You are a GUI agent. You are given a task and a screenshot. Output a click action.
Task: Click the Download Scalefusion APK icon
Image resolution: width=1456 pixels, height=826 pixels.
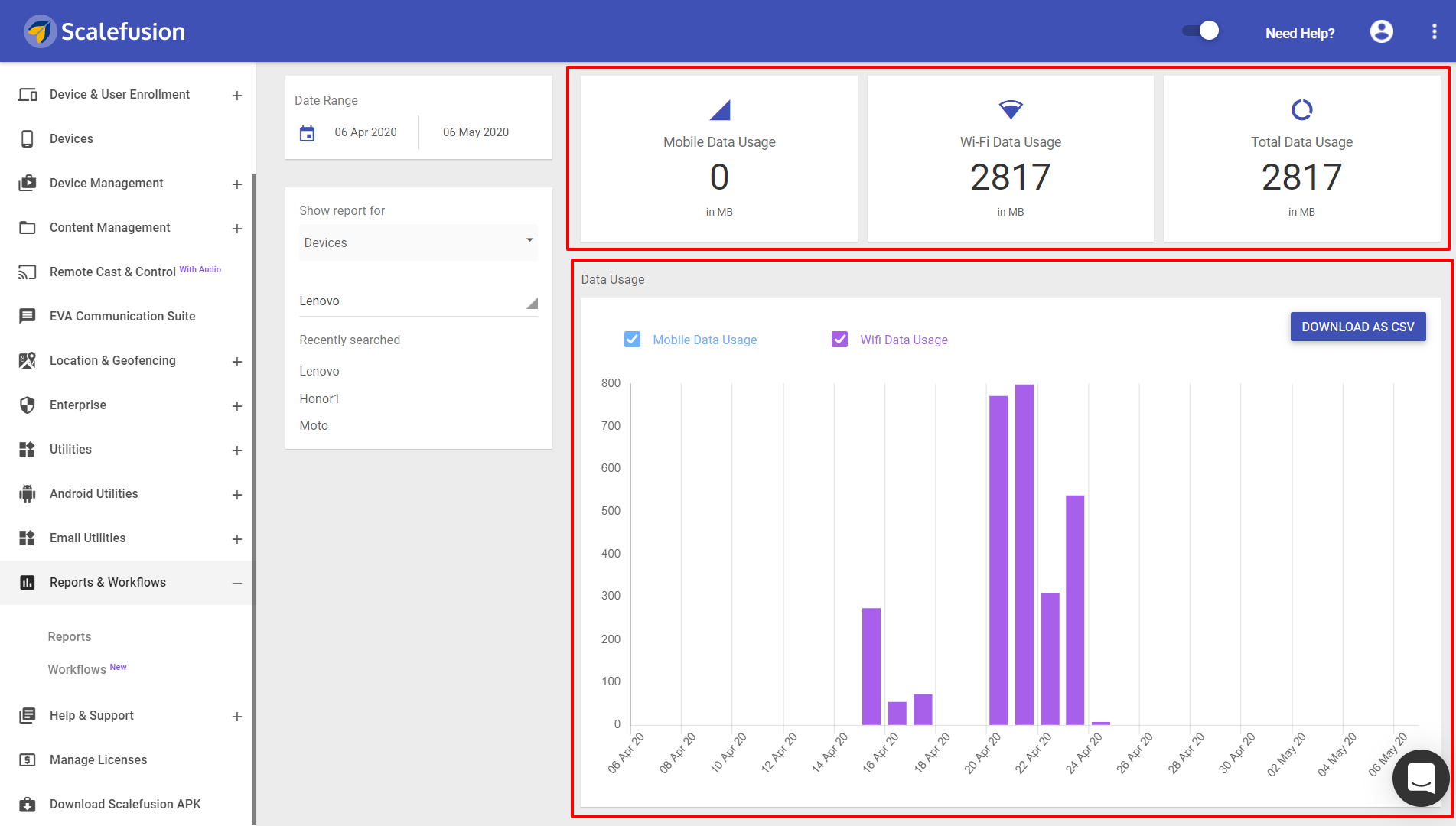click(28, 805)
